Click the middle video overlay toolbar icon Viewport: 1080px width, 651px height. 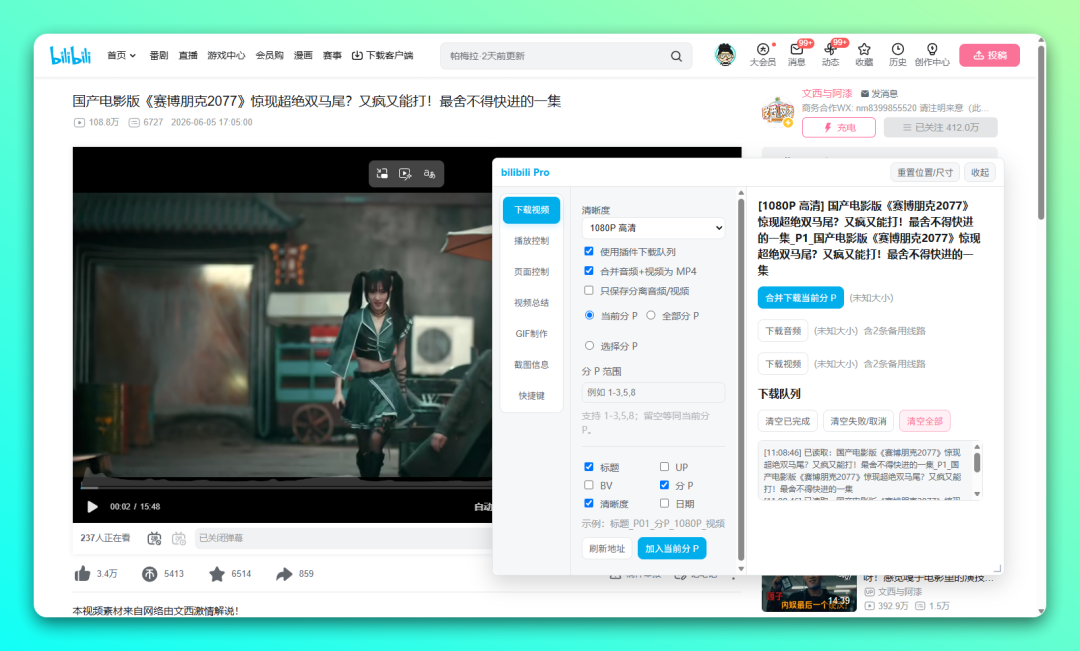(x=405, y=174)
